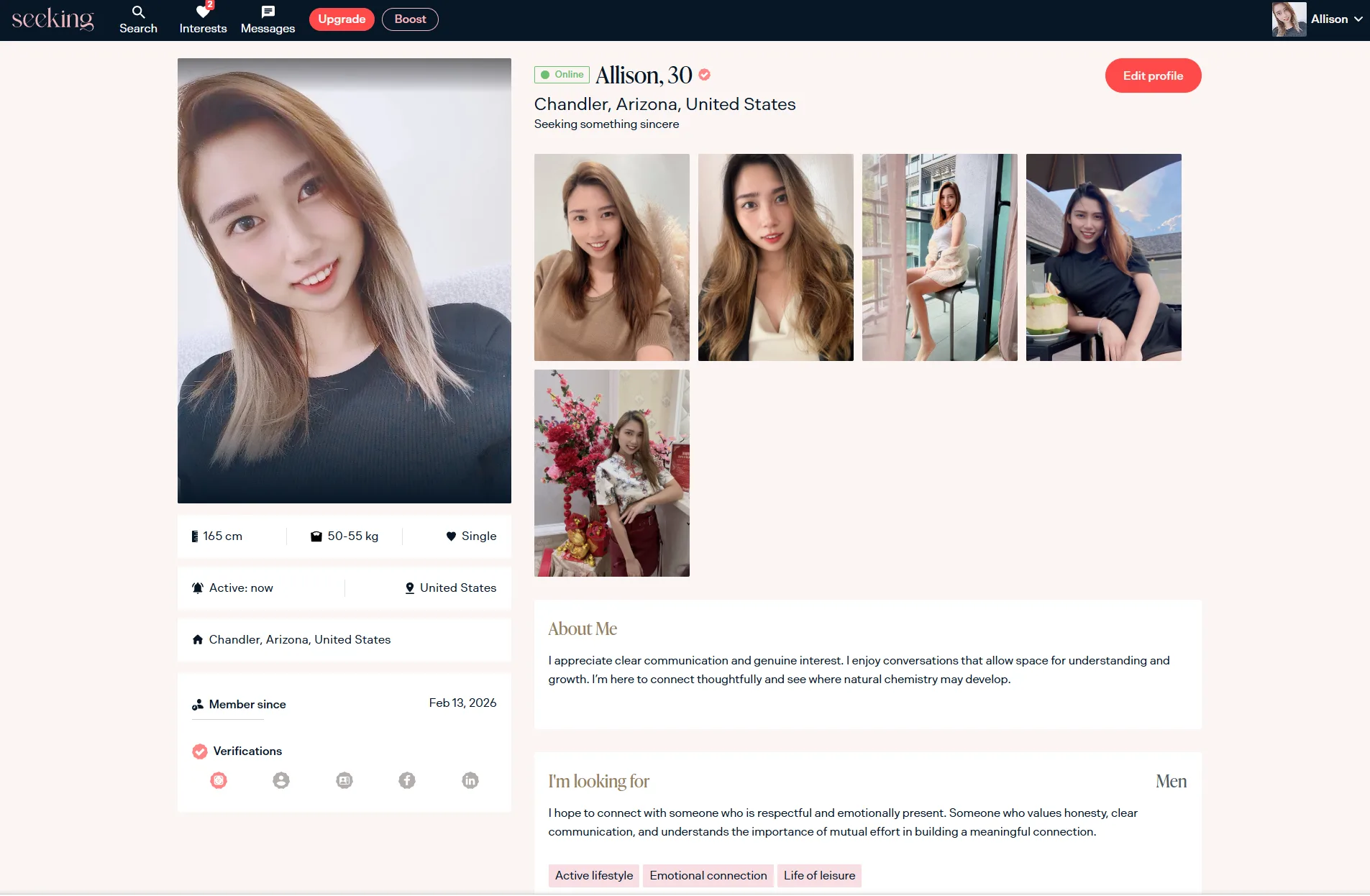Open the photo with the brown sweater
This screenshot has width=1370, height=896.
point(611,257)
